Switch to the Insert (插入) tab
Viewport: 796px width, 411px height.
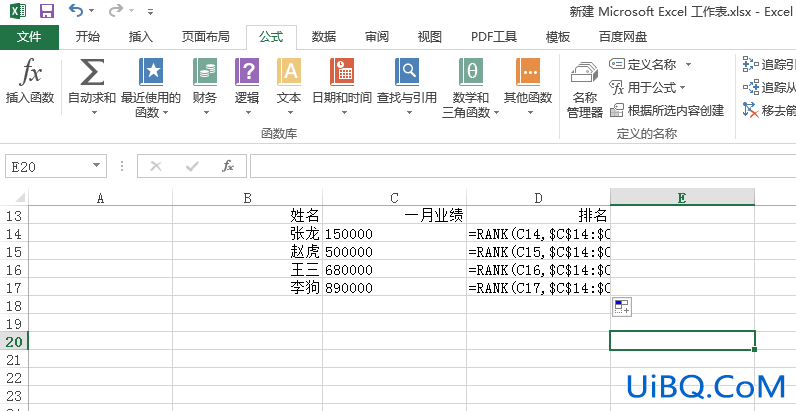141,37
